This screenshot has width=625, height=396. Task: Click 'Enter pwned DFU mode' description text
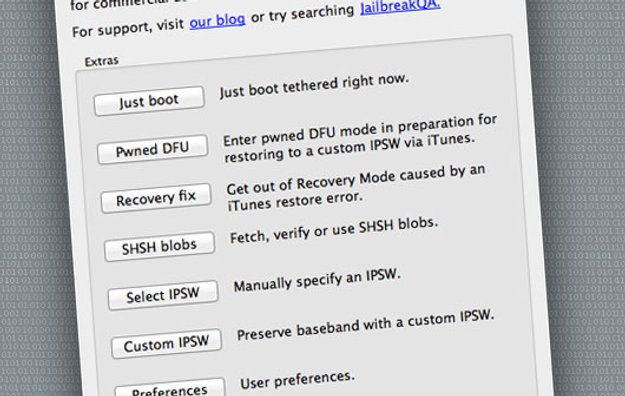[x=360, y=139]
